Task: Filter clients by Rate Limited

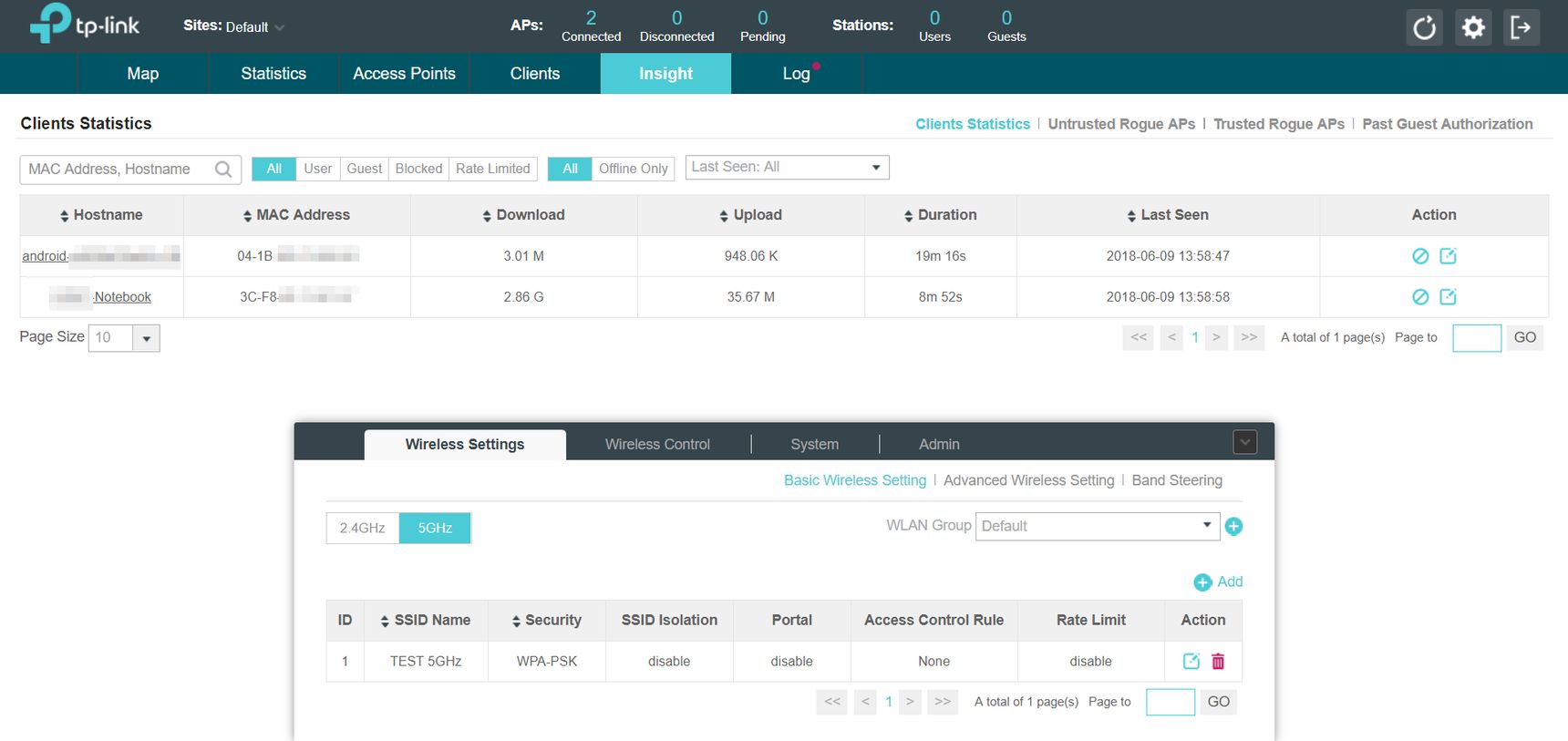Action: click(x=493, y=169)
